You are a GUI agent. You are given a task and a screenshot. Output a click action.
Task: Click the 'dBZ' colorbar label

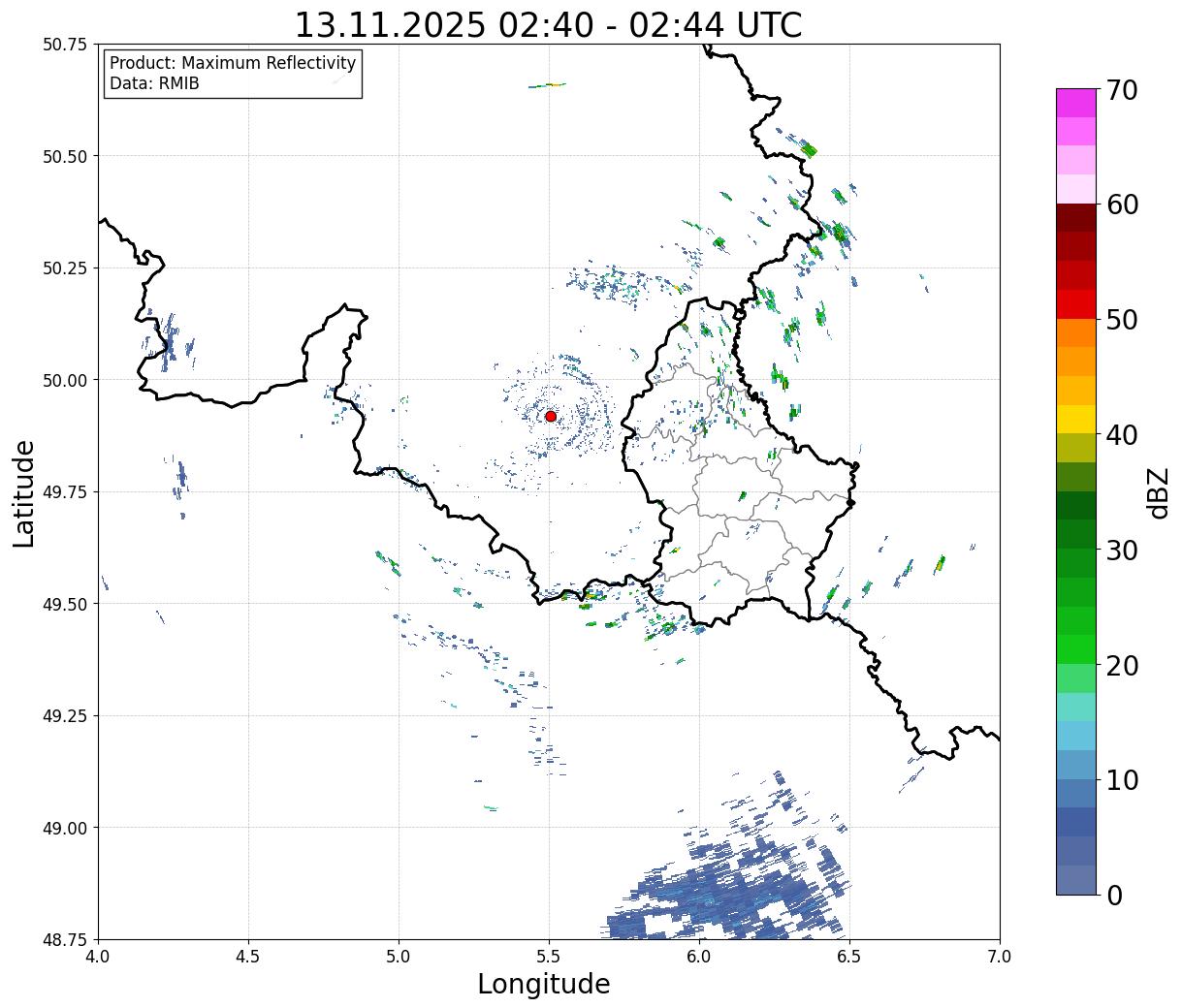(1158, 492)
